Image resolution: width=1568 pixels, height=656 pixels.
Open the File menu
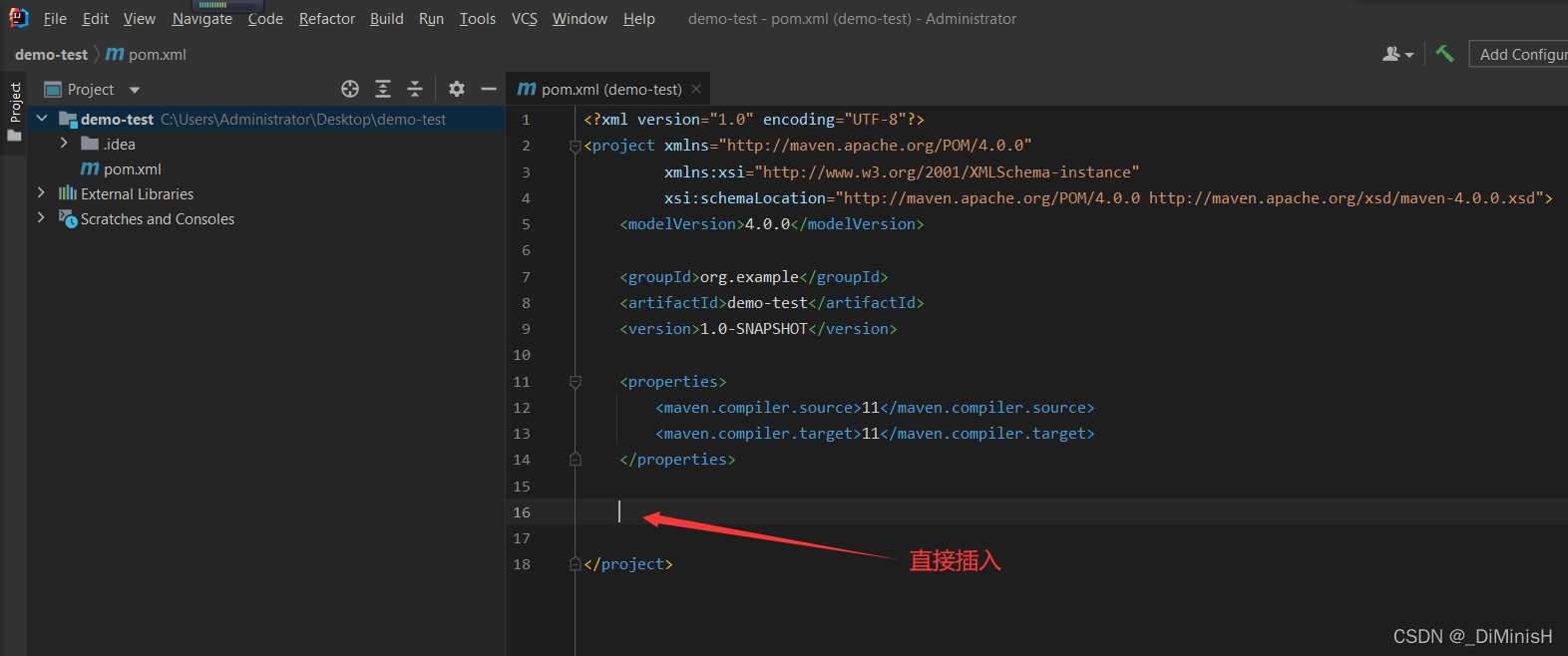[55, 19]
